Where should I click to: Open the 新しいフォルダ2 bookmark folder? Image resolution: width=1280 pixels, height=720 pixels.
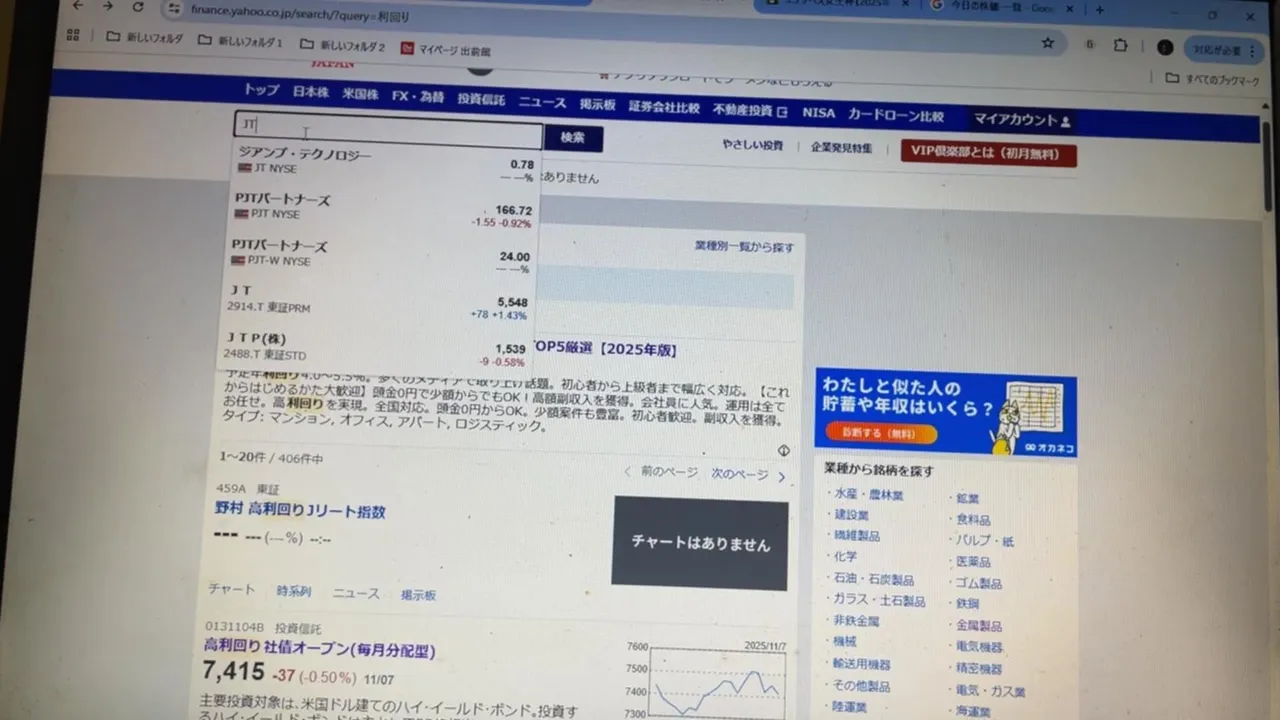pos(342,45)
